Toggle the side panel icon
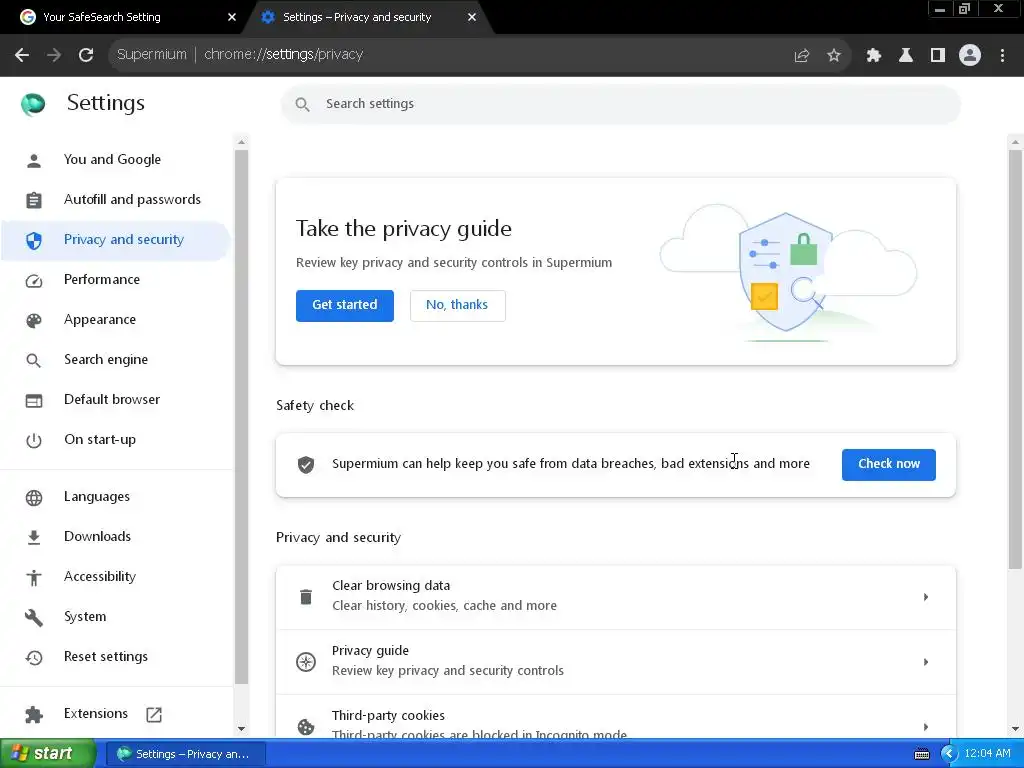This screenshot has width=1024, height=768. 938,56
